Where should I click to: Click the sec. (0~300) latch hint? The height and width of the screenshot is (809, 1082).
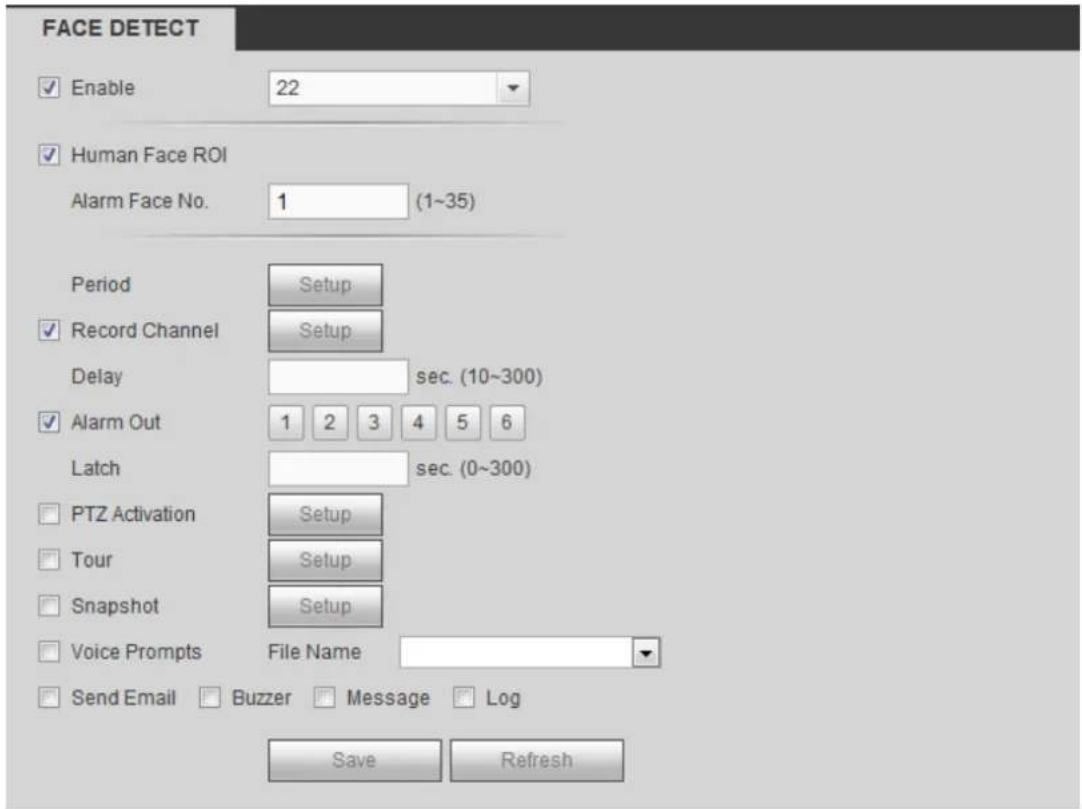(473, 469)
